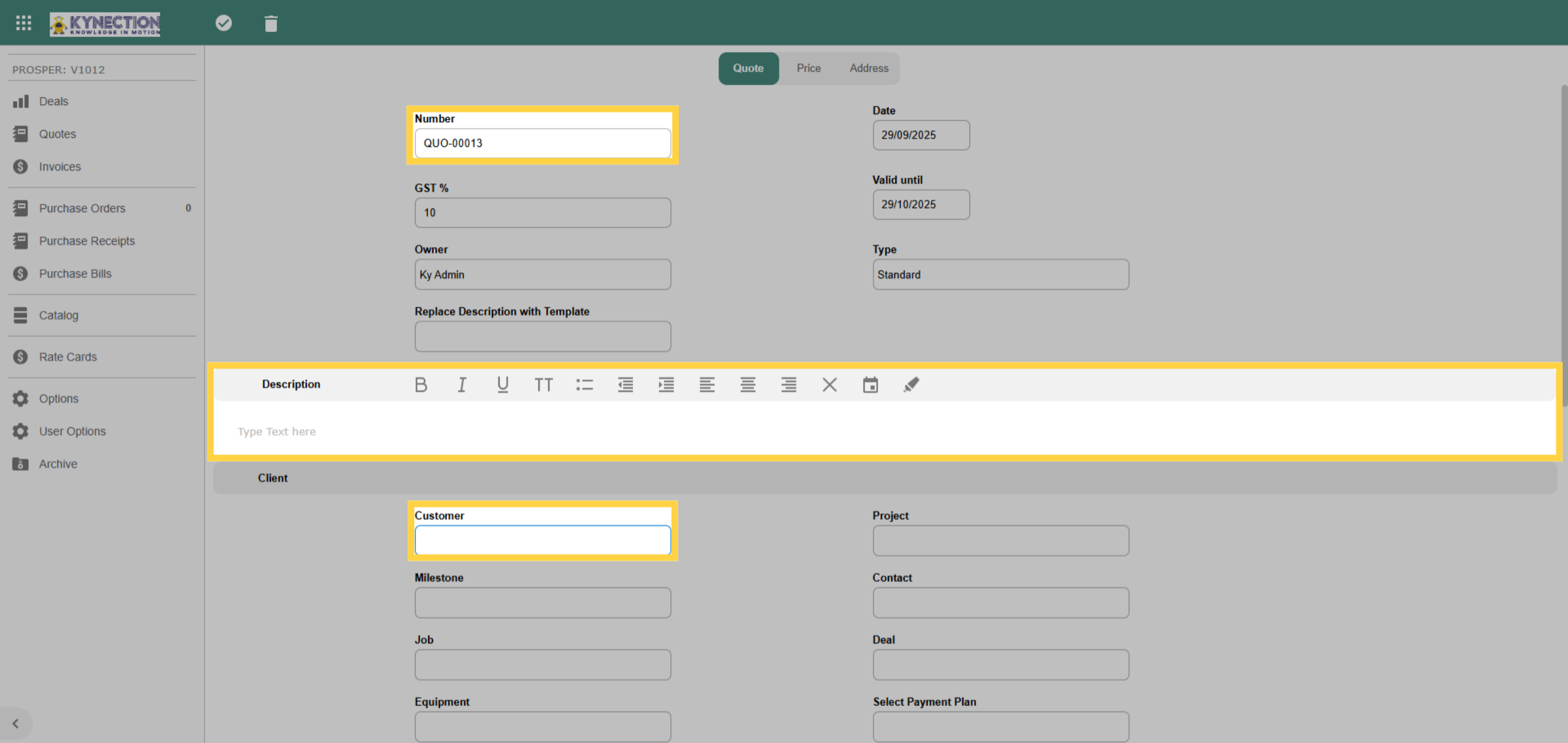Toggle underline formatting in description
The width and height of the screenshot is (1568, 743).
502,385
